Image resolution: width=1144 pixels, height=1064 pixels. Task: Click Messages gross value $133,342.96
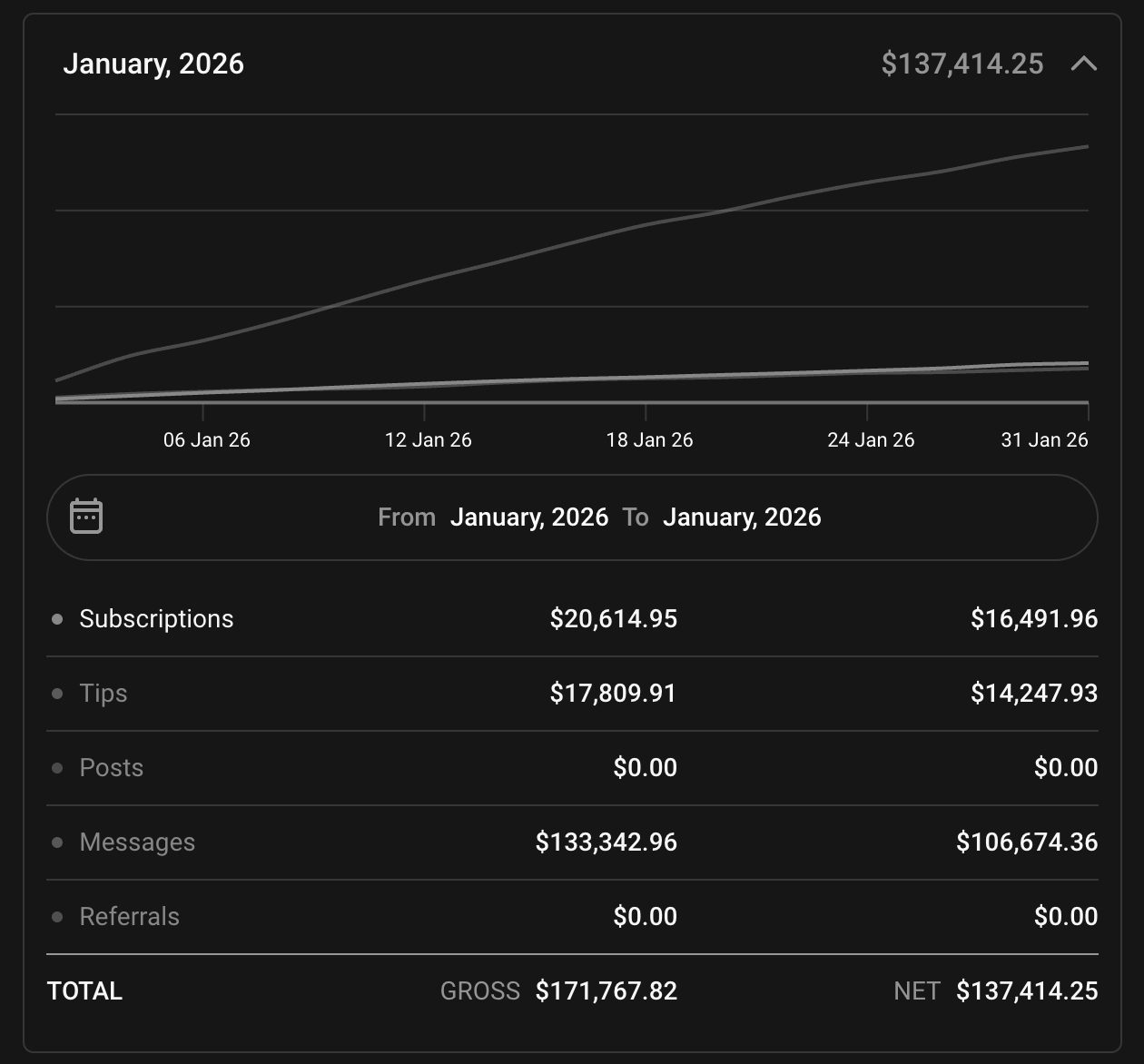pyautogui.click(x=607, y=842)
